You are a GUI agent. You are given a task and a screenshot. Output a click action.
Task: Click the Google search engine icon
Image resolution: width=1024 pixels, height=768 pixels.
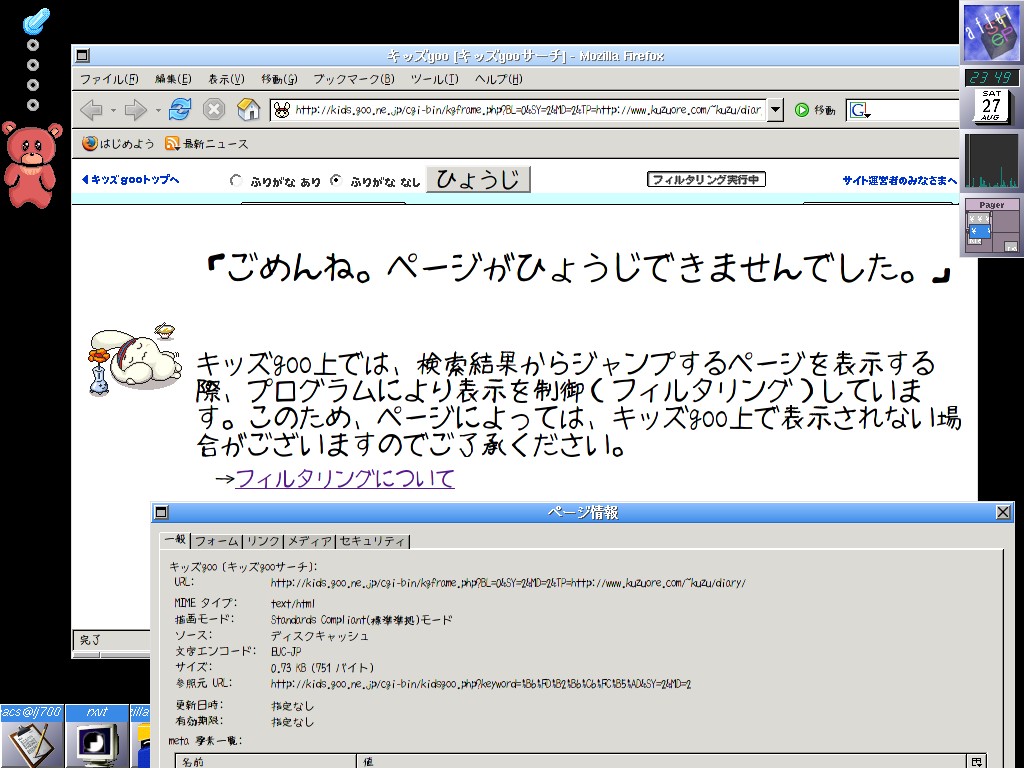pyautogui.click(x=859, y=110)
